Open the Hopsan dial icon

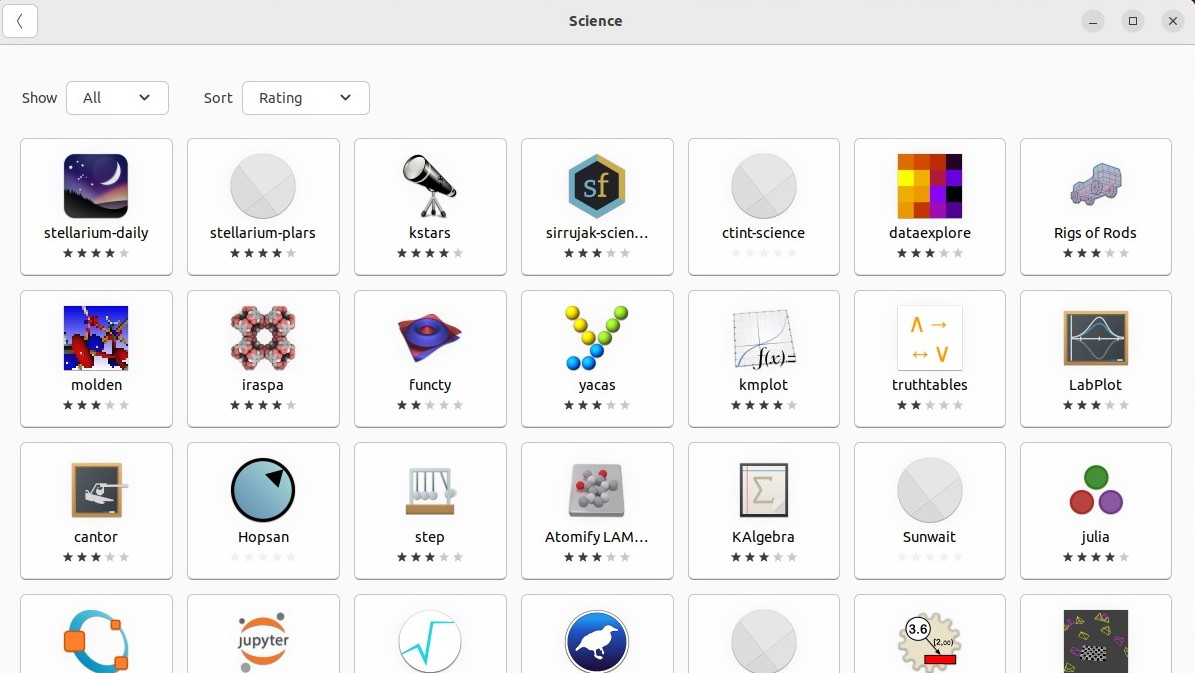pos(263,490)
